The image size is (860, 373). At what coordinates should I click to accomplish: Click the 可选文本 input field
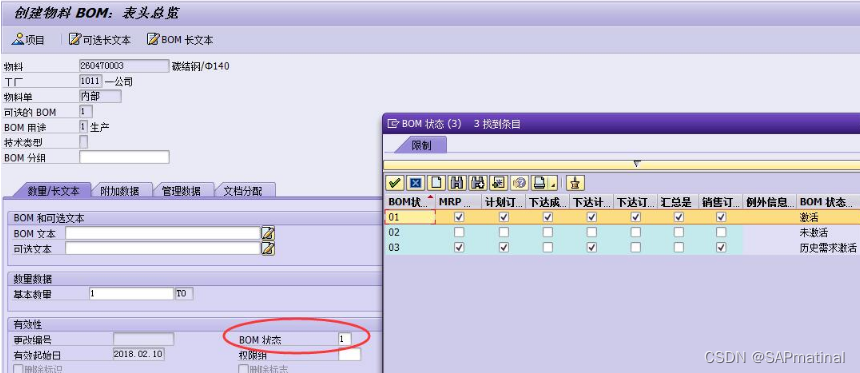click(x=163, y=248)
